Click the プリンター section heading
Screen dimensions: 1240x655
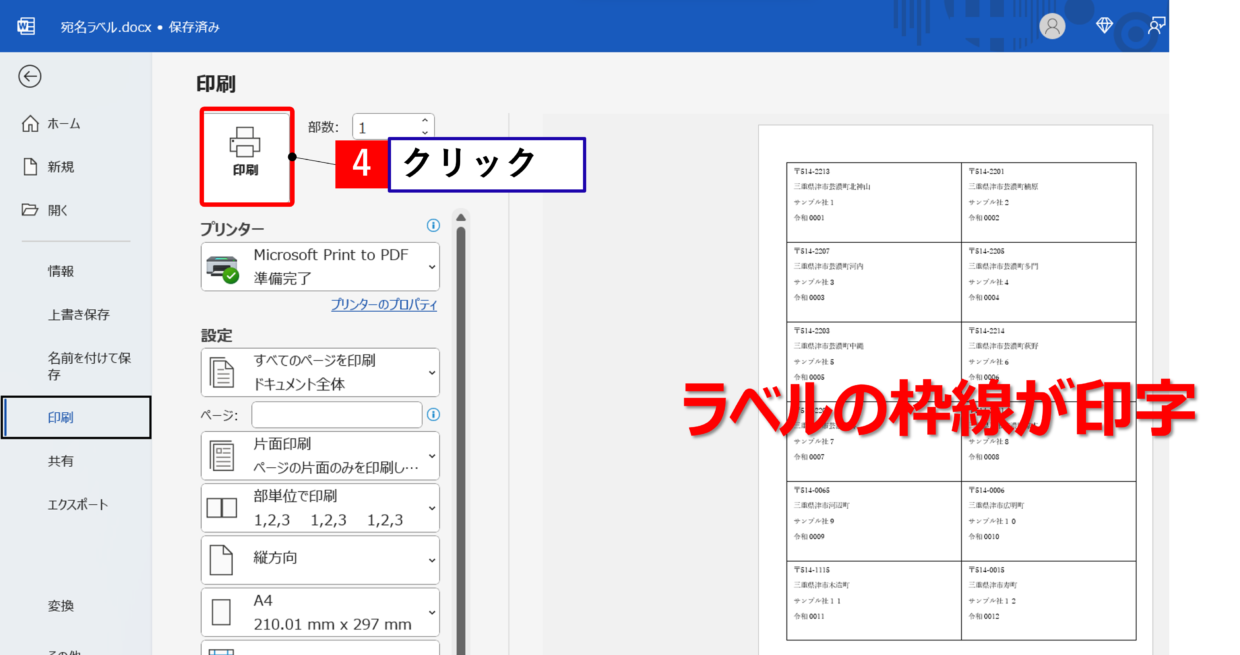pos(232,229)
